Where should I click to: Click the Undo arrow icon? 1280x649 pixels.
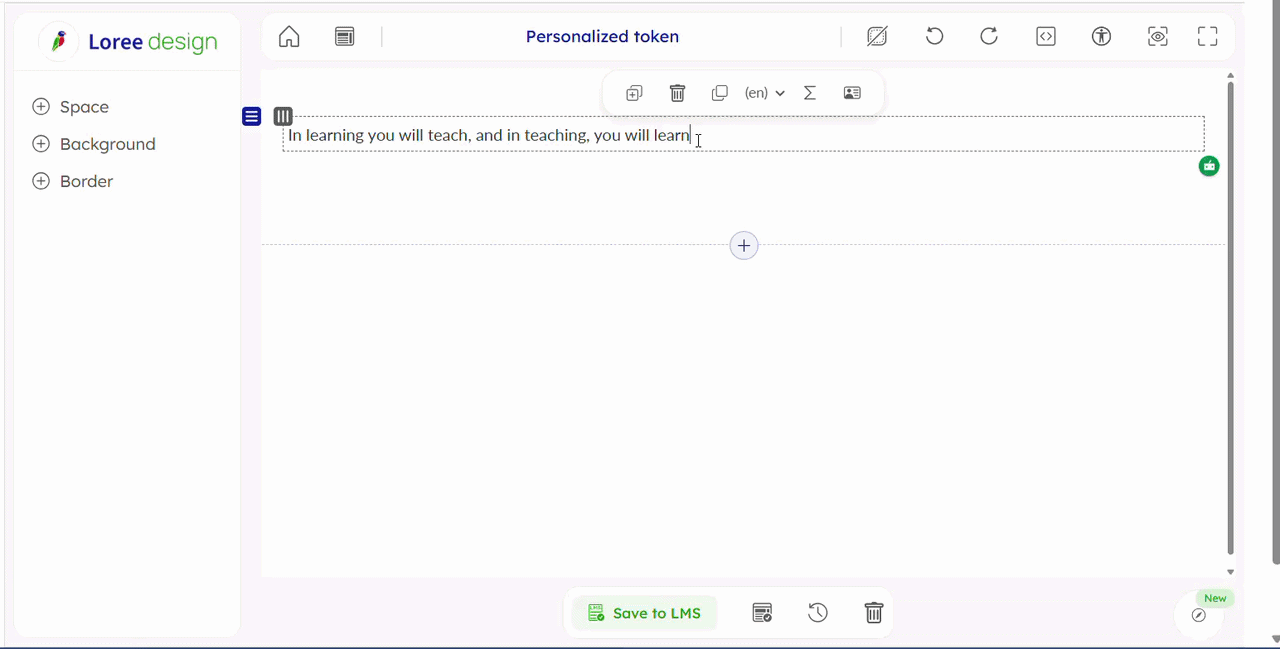tap(934, 37)
